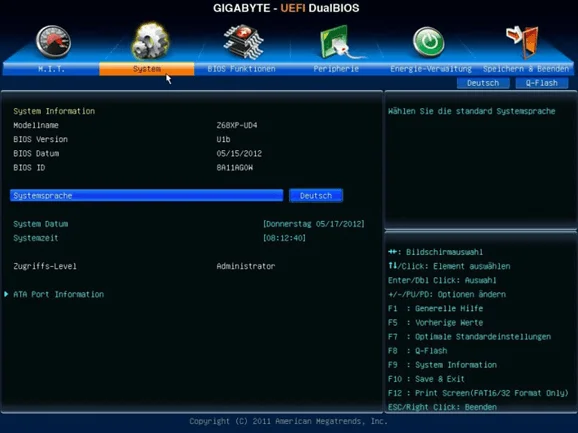
Task: Click the arrow beside ATA Port Information
Action: [6, 294]
